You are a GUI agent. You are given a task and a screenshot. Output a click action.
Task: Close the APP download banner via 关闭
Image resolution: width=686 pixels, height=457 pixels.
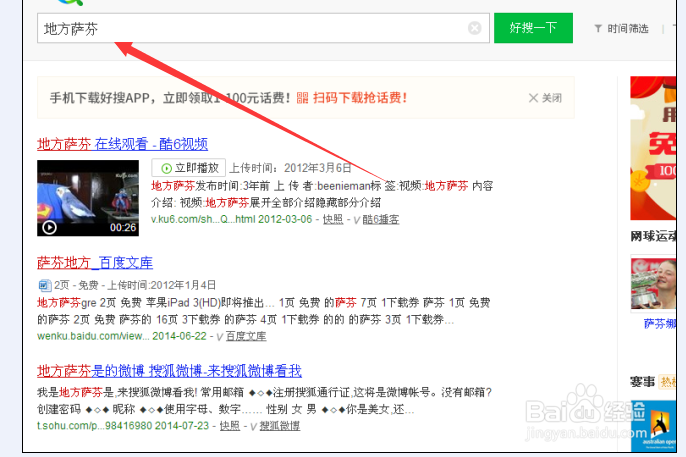tap(545, 98)
